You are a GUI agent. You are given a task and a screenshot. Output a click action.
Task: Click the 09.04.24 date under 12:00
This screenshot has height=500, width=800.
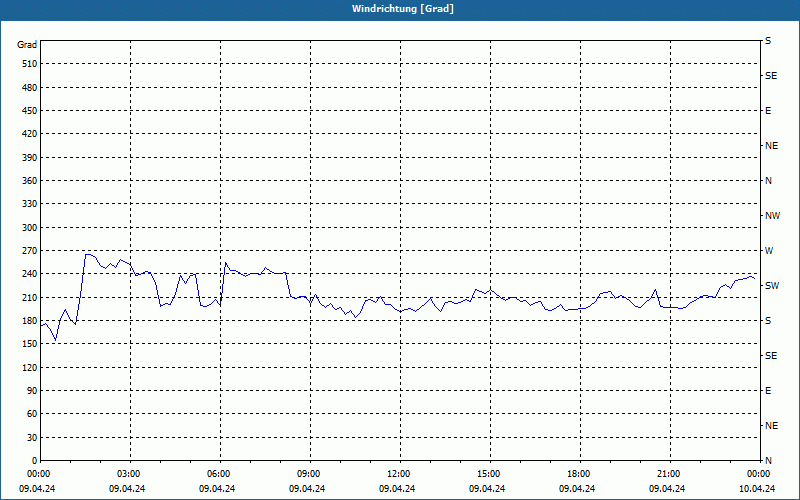[x=396, y=488]
